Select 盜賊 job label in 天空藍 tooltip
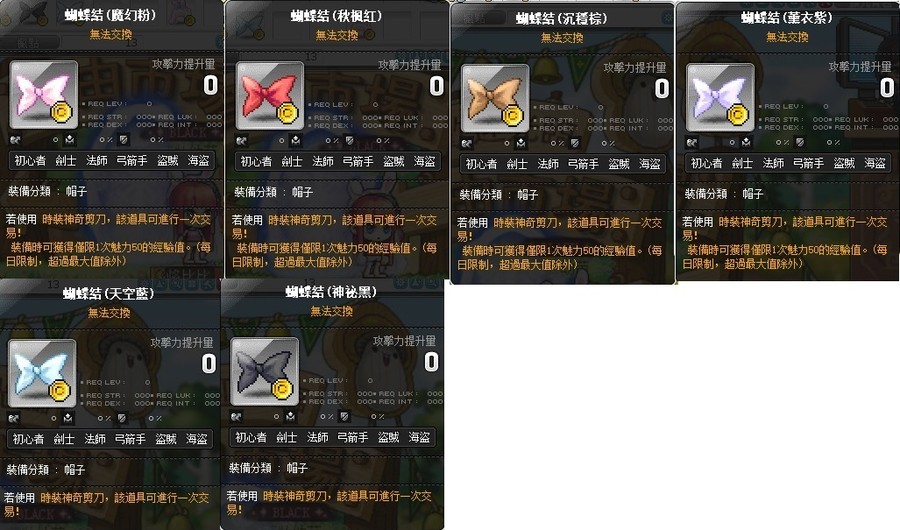The width and height of the screenshot is (900, 530). [x=166, y=439]
